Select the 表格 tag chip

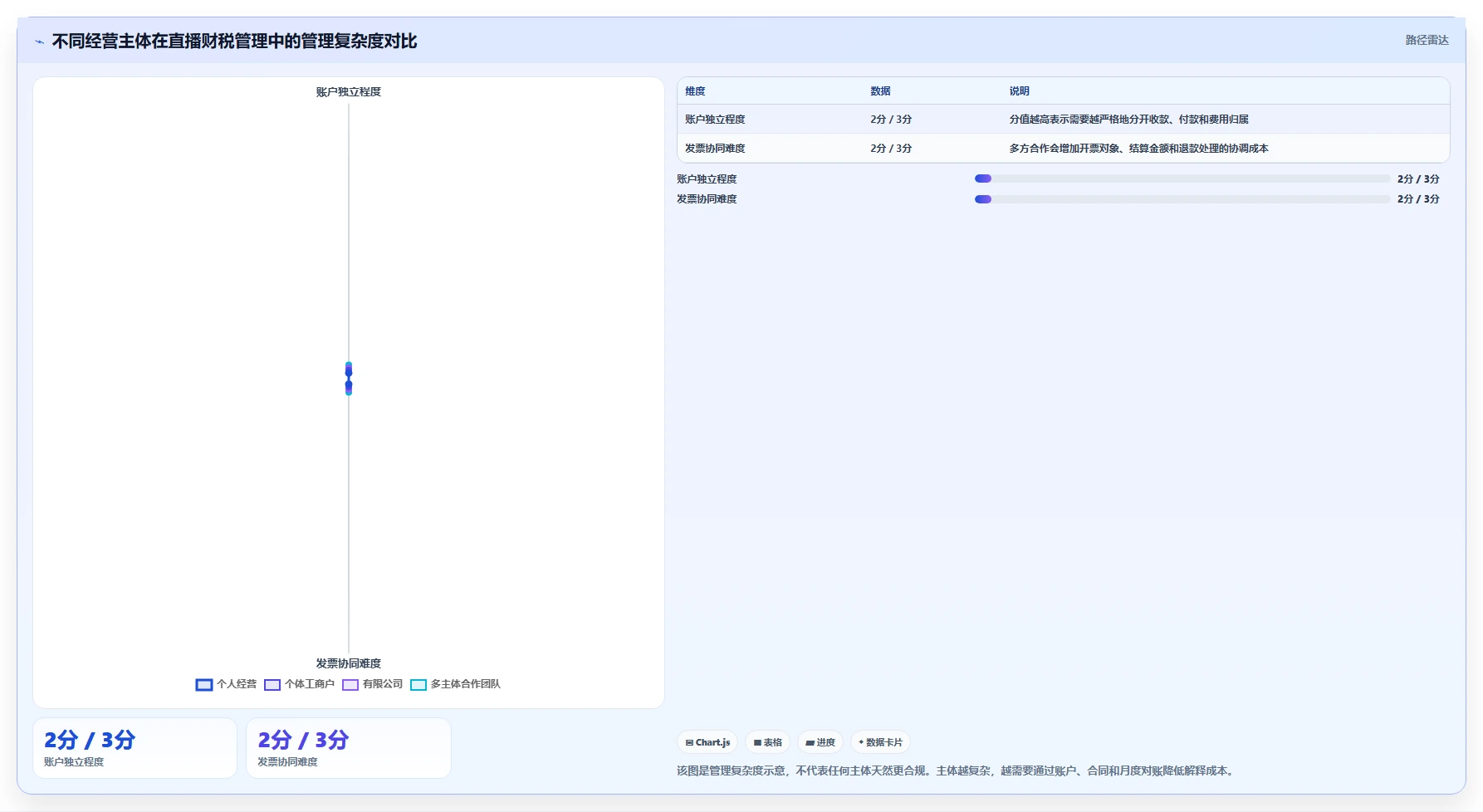click(x=768, y=742)
